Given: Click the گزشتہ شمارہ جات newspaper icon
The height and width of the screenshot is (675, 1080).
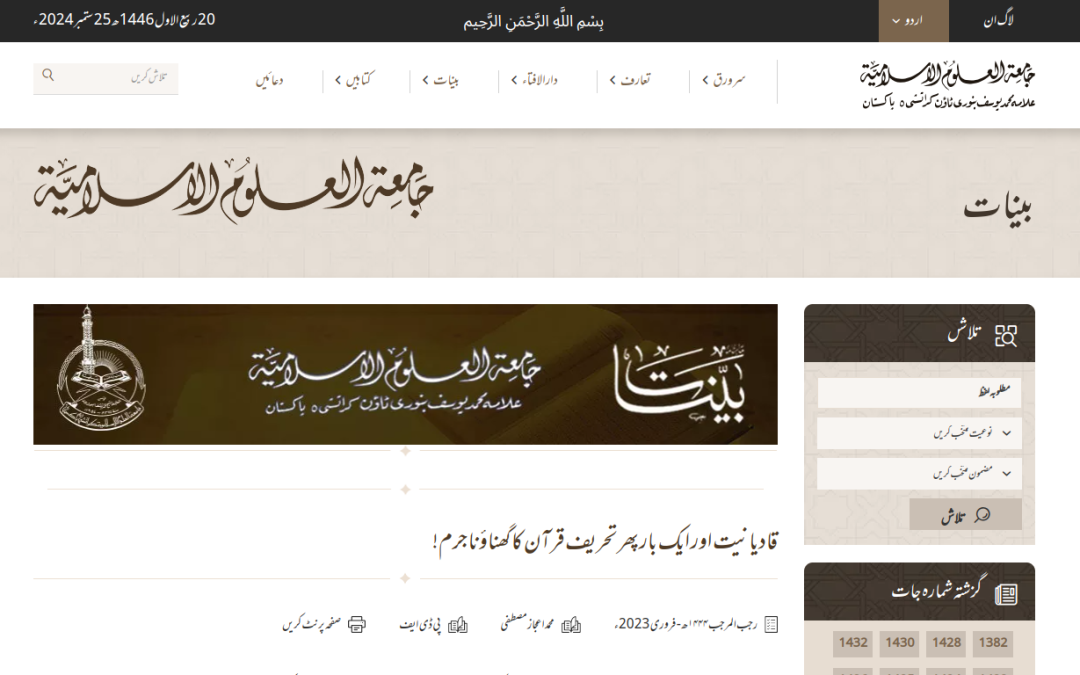Looking at the screenshot, I should (1006, 594).
